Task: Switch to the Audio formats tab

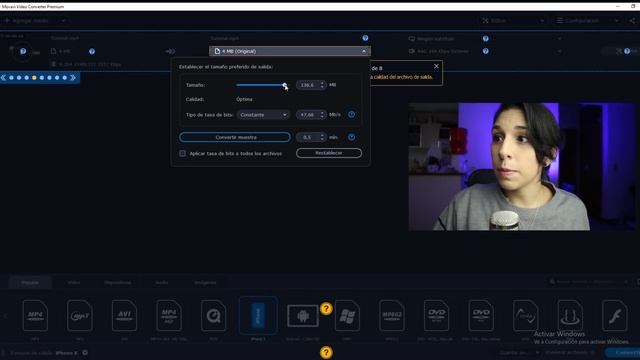Action: point(162,282)
